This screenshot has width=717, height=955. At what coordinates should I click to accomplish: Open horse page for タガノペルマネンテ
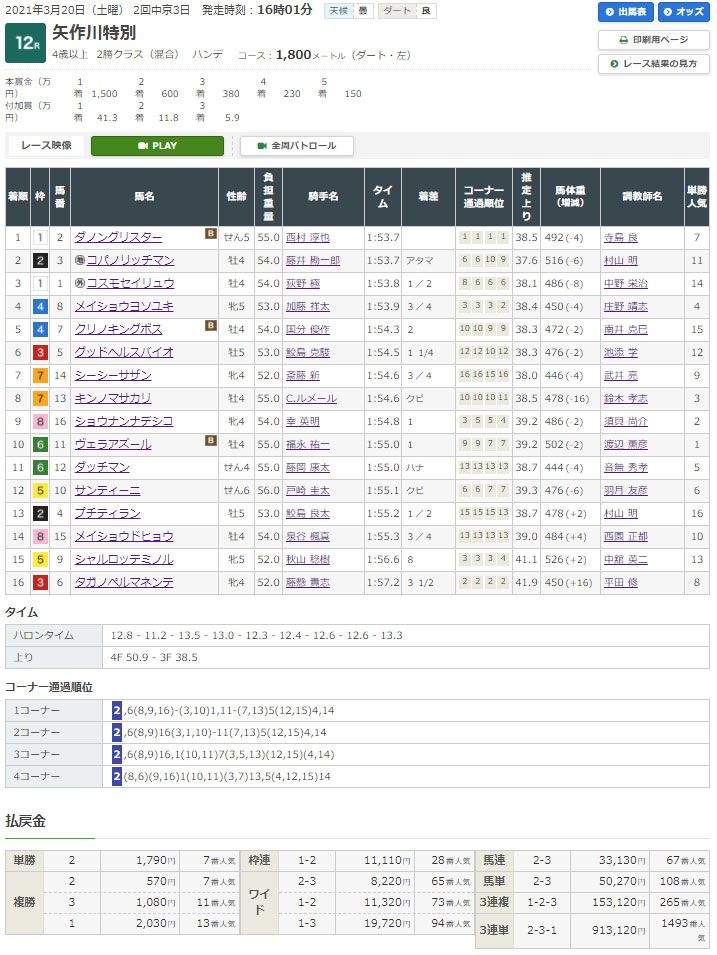[x=123, y=582]
